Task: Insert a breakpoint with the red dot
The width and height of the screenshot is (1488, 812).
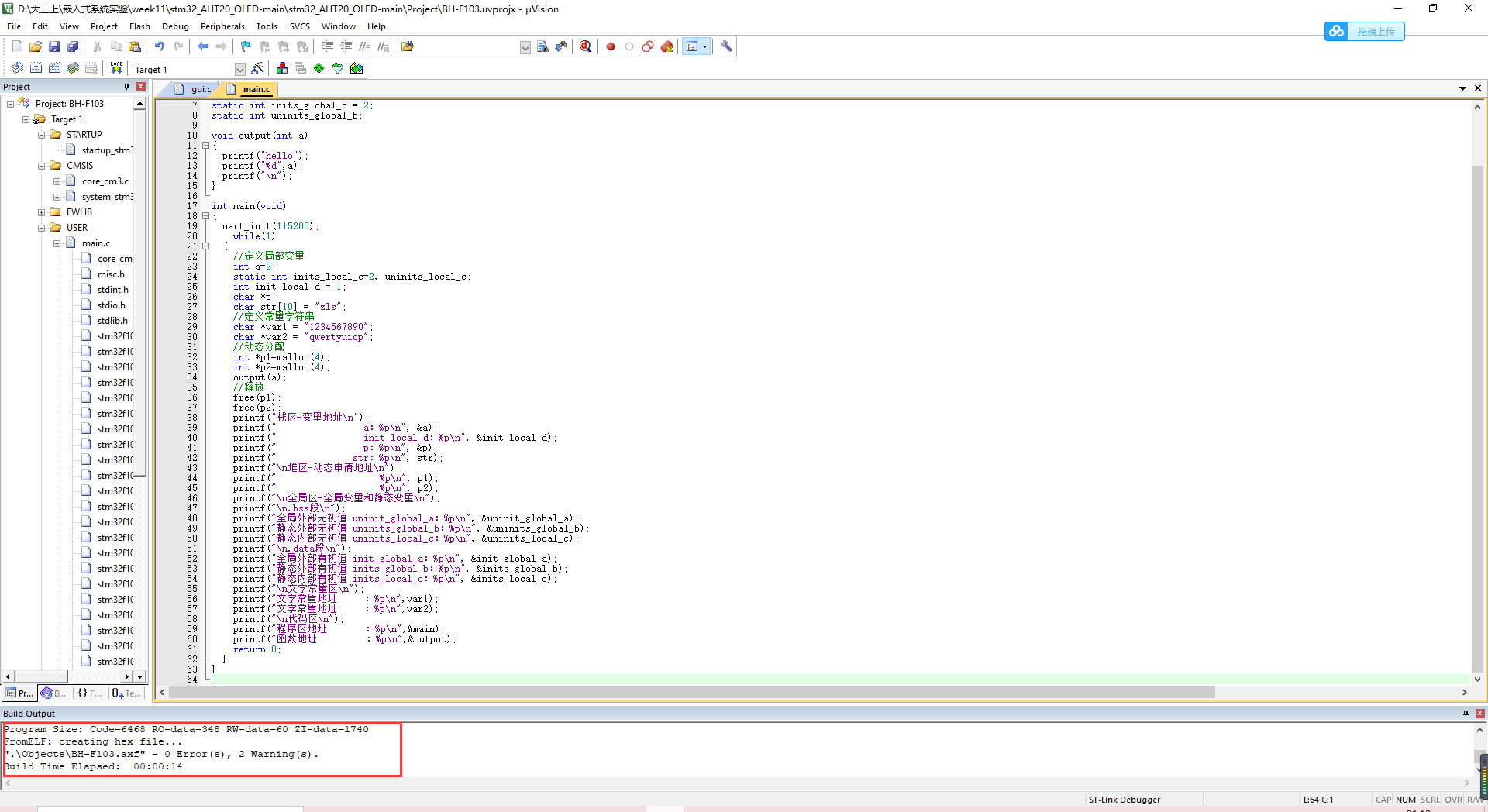Action: [611, 46]
